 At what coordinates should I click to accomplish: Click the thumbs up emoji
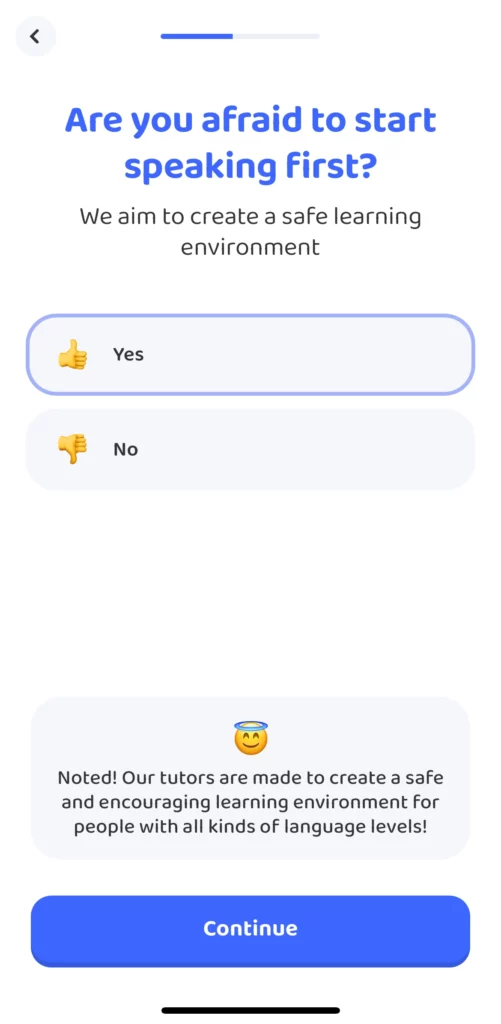(x=72, y=355)
